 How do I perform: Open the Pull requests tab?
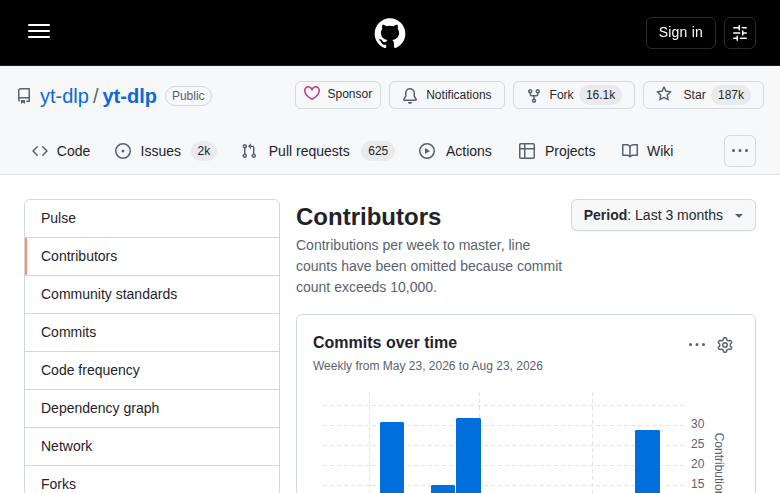click(317, 151)
